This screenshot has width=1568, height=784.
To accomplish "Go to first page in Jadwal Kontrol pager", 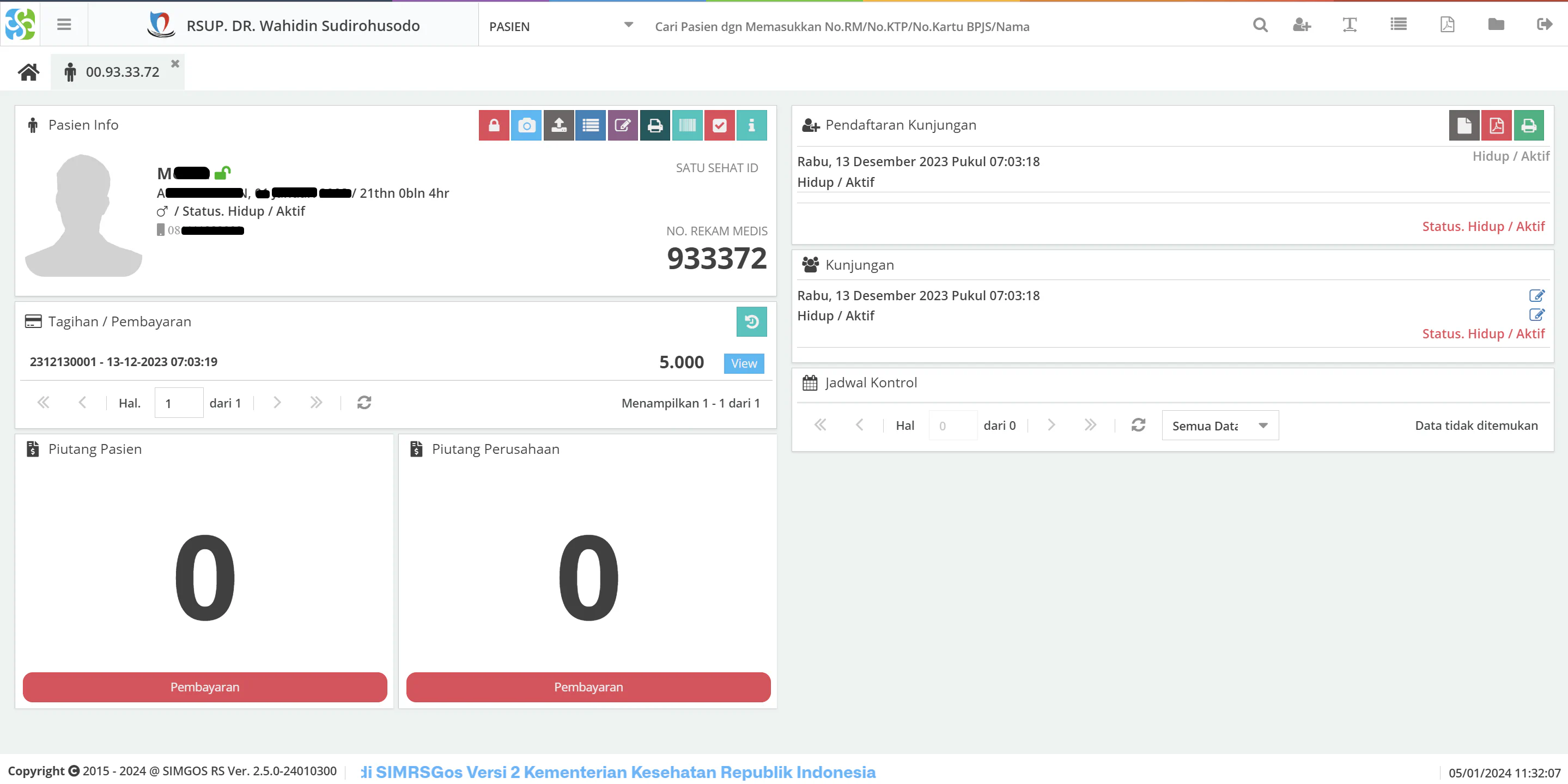I will point(821,425).
